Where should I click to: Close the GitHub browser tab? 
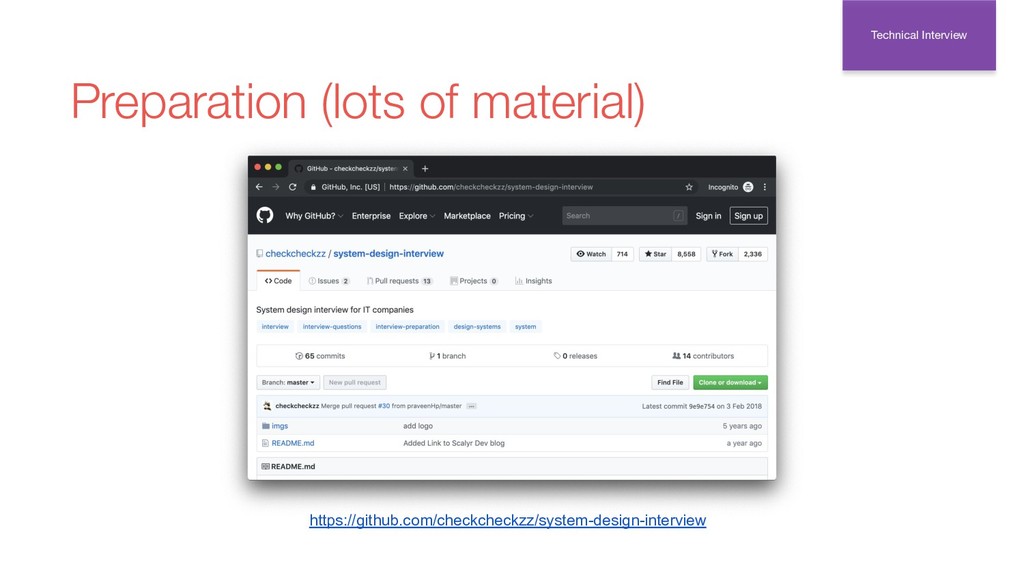click(x=405, y=168)
